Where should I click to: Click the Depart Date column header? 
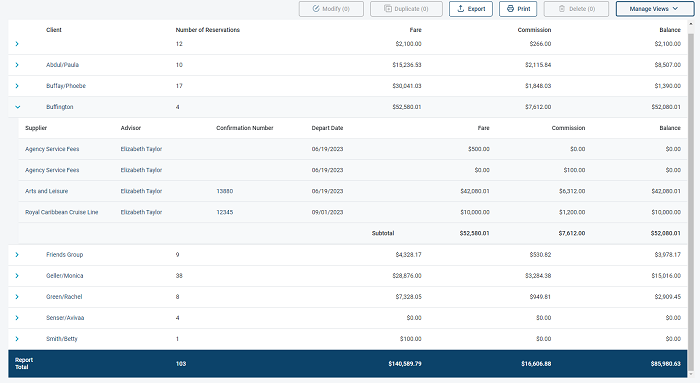click(327, 128)
